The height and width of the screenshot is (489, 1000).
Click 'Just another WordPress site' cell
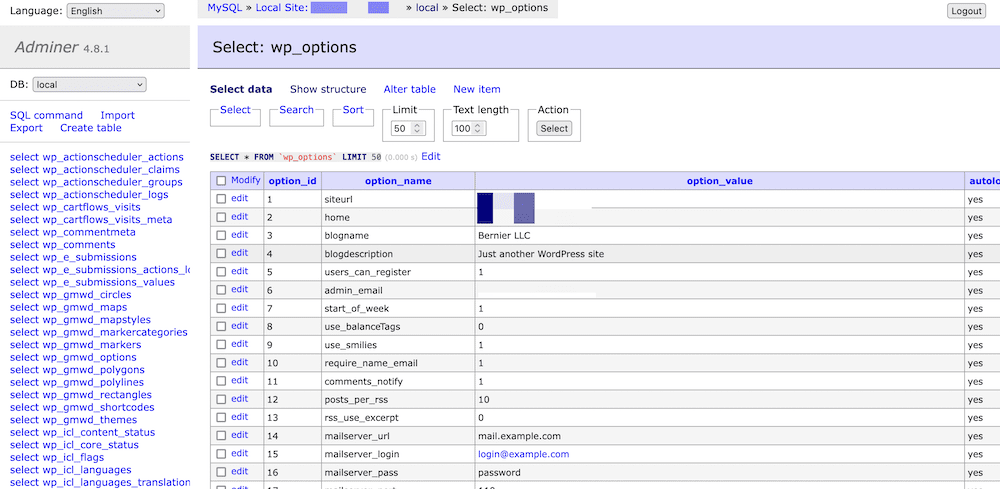tap(719, 254)
